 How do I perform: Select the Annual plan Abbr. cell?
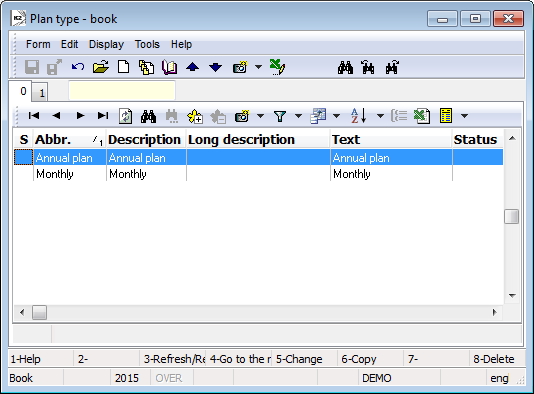(70, 158)
